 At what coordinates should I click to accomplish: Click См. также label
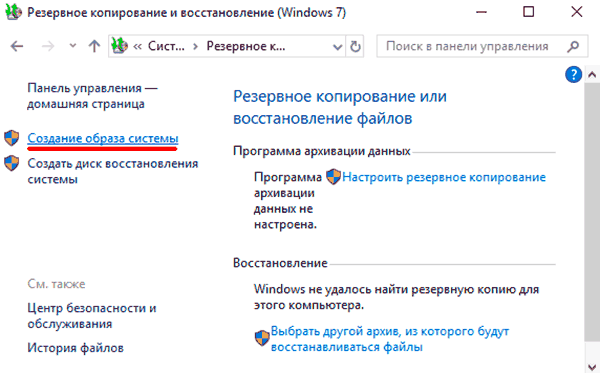[56, 284]
